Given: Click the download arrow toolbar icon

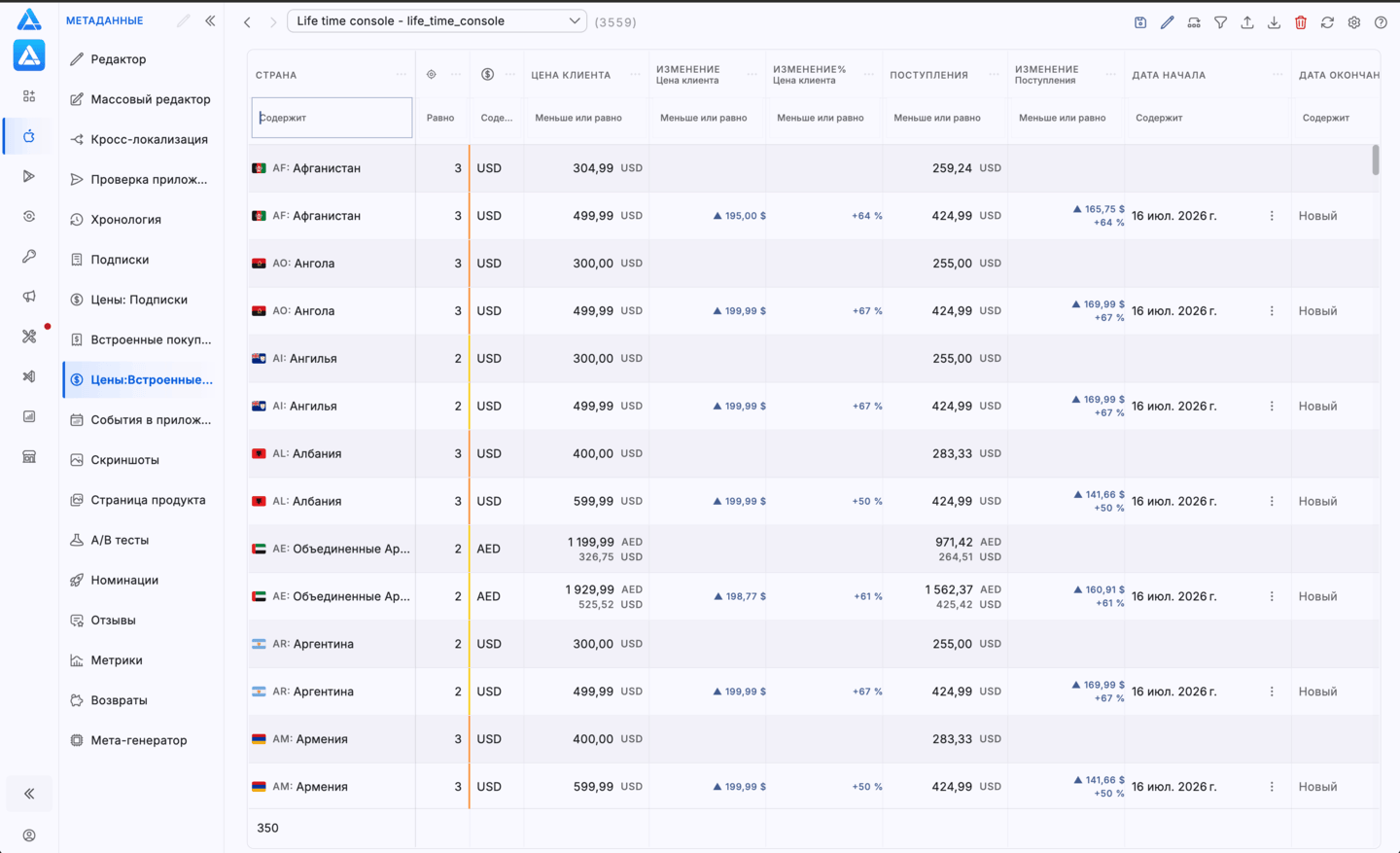Looking at the screenshot, I should 1274,21.
